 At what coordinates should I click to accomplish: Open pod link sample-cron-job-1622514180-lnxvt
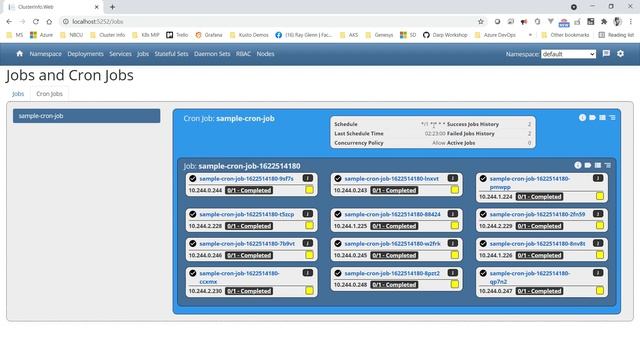391,179
